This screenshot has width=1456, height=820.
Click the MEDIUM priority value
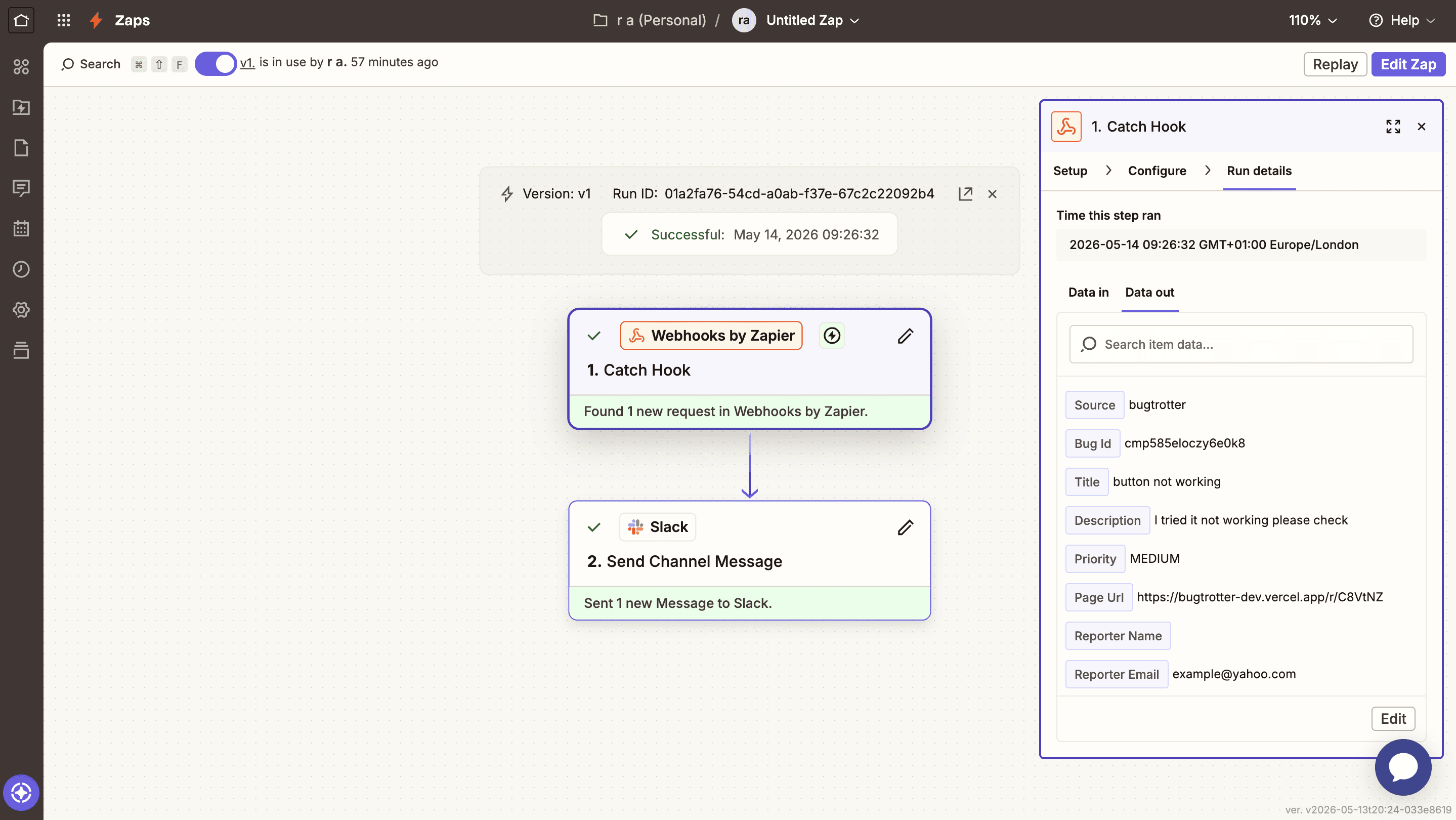(x=1155, y=558)
